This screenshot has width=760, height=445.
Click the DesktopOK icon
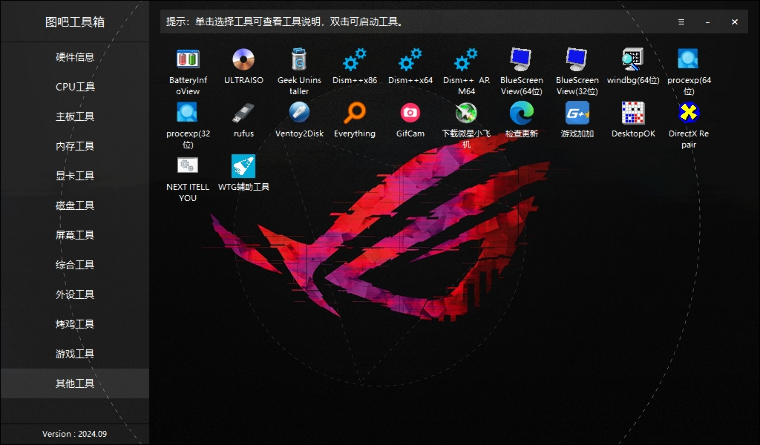click(x=632, y=112)
